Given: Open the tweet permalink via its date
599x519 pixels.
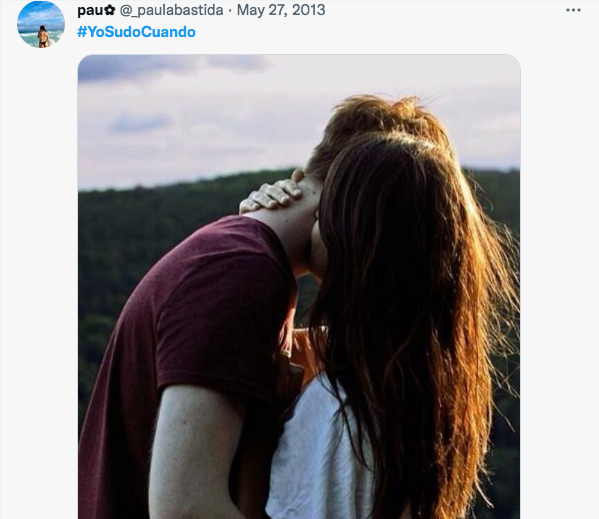Looking at the screenshot, I should point(281,10).
